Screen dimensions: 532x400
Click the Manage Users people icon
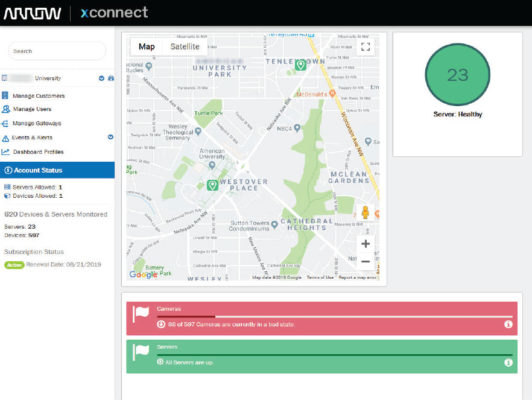[5, 109]
